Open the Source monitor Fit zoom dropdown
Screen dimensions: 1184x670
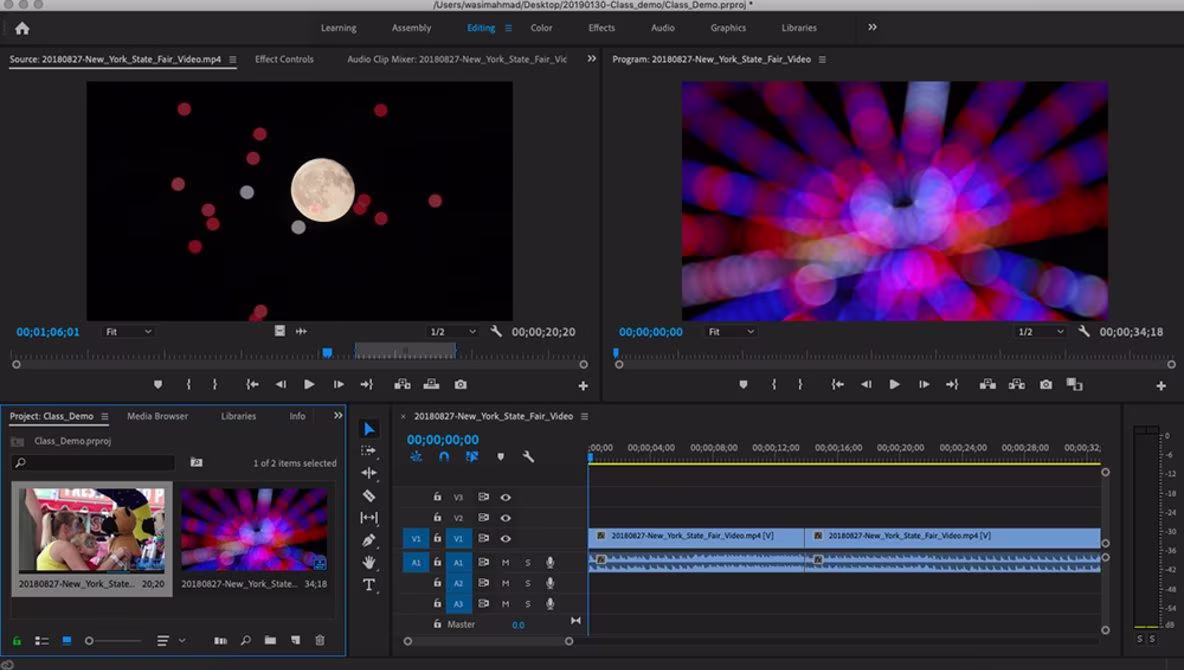pos(128,332)
